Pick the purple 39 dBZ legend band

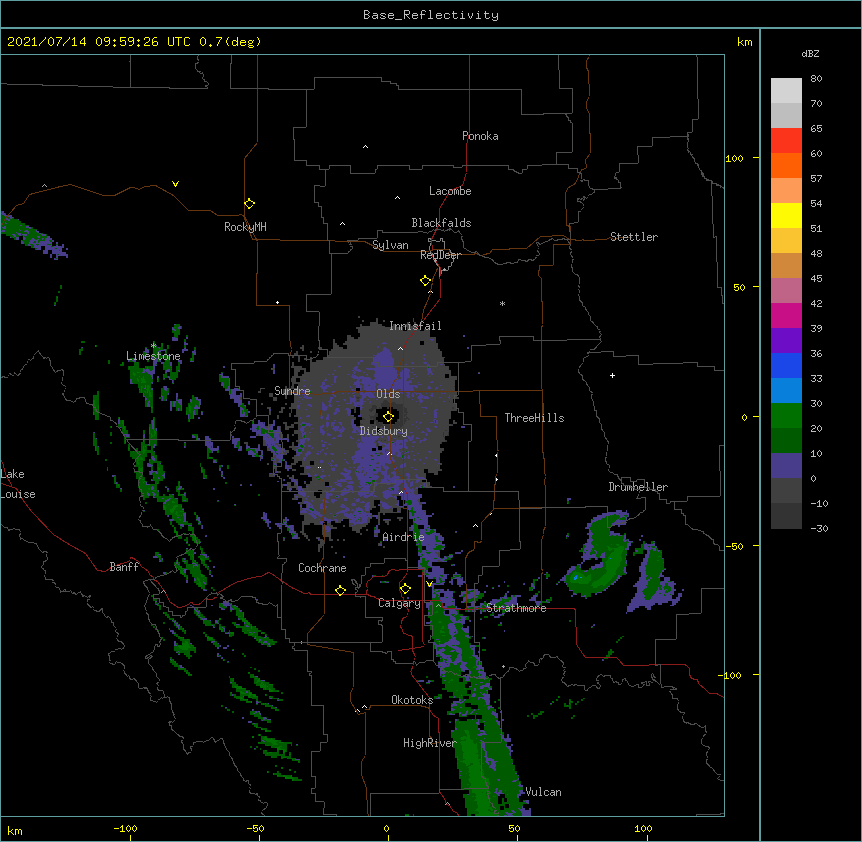(786, 340)
